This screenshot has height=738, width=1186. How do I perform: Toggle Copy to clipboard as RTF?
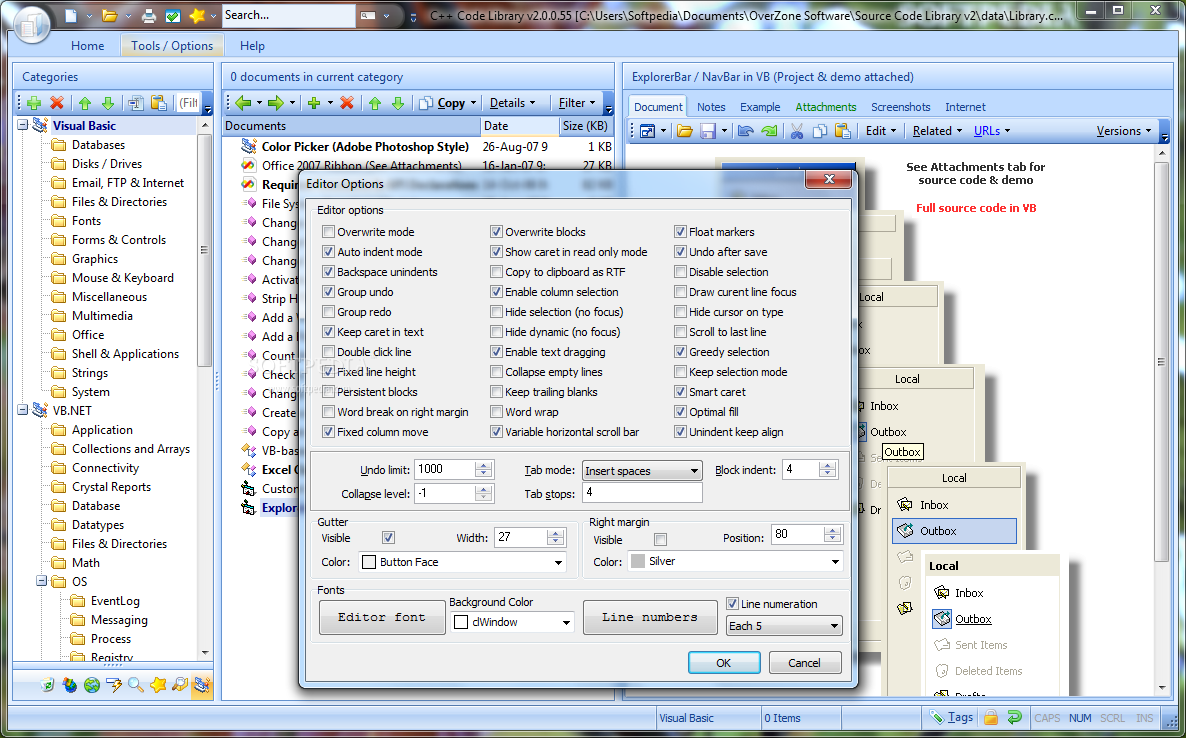496,271
